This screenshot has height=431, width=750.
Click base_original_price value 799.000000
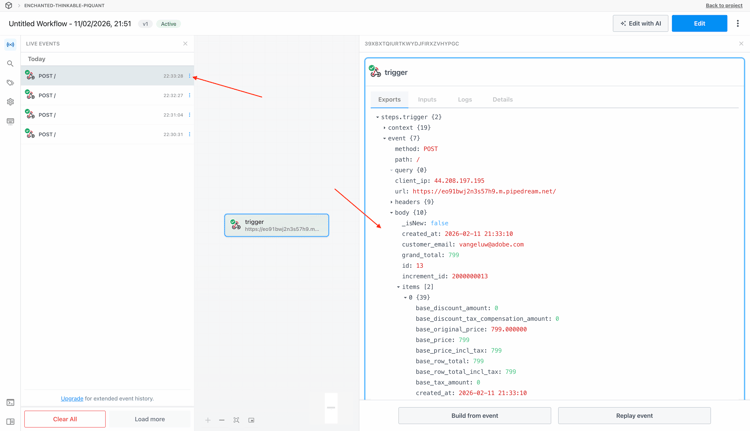click(509, 329)
